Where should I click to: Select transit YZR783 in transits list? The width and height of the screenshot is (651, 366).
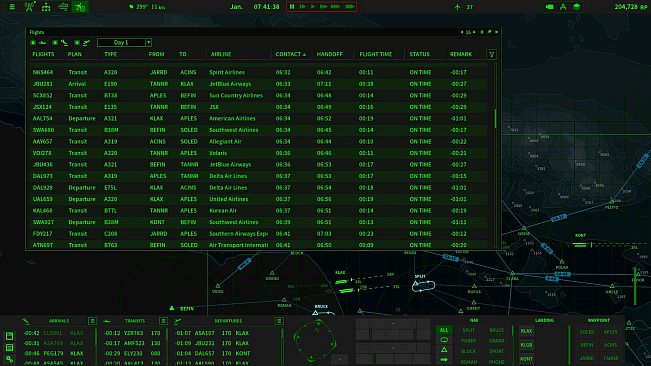point(132,333)
